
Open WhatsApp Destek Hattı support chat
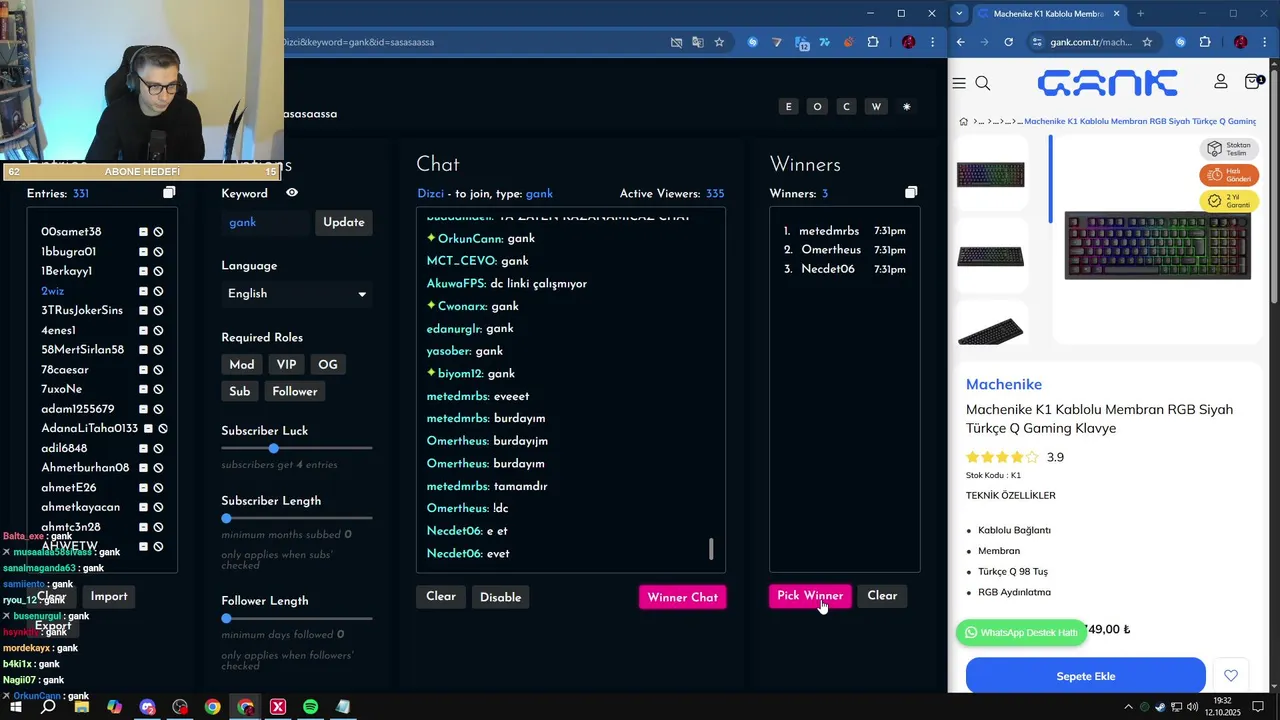pos(1021,632)
